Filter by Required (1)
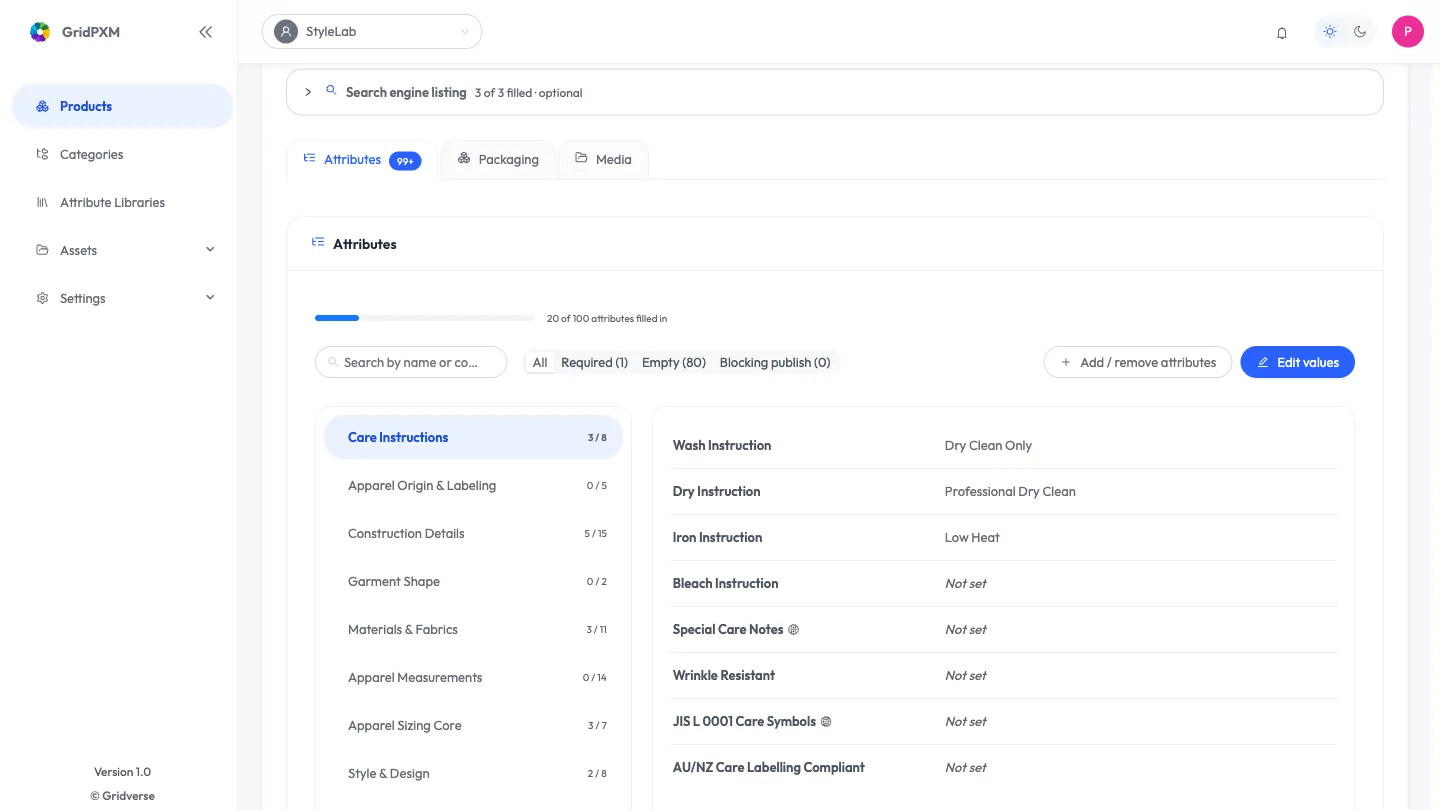 (594, 362)
